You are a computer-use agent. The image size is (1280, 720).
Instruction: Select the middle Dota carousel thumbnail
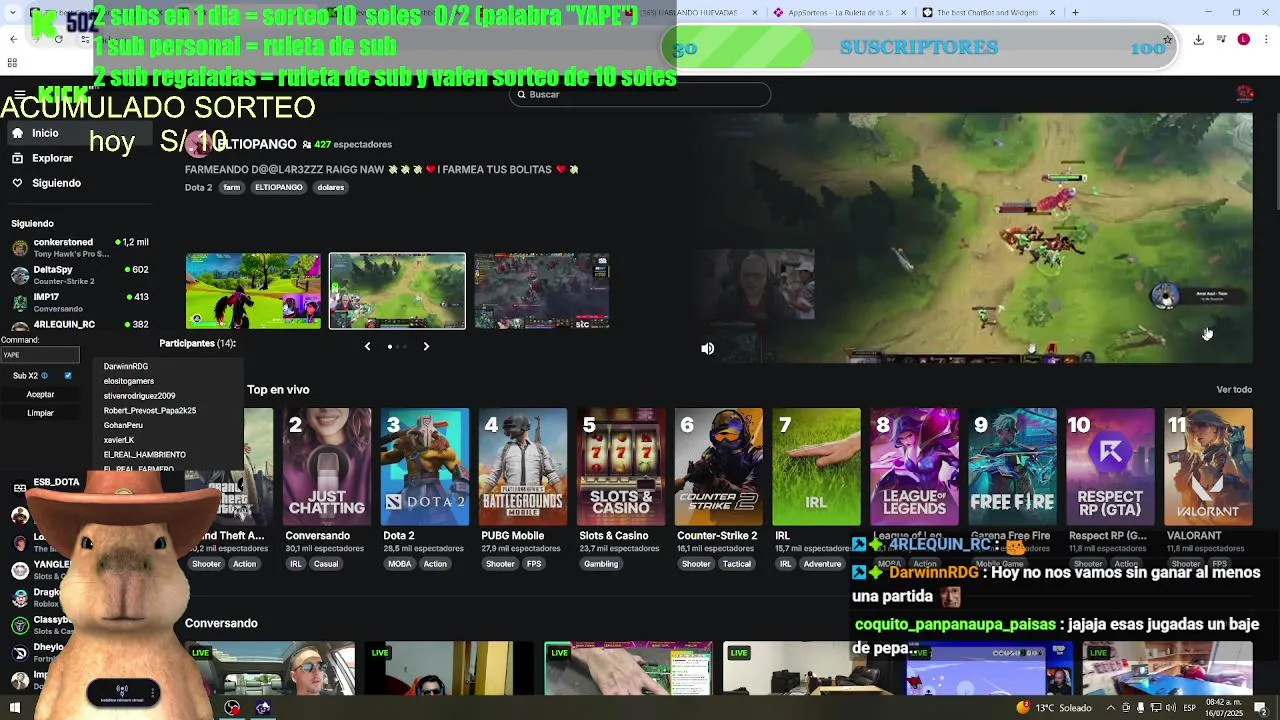coord(397,291)
